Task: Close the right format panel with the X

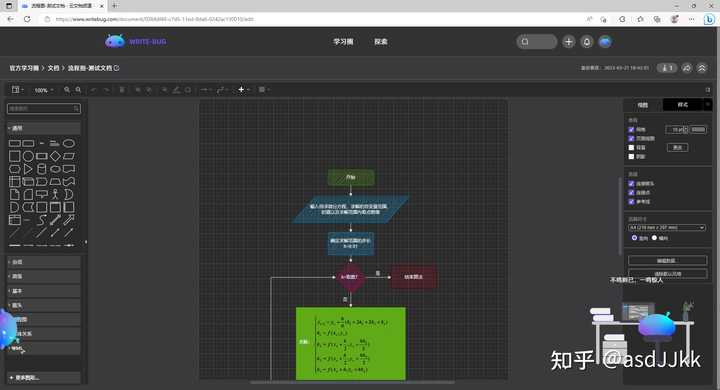Action: [x=708, y=105]
